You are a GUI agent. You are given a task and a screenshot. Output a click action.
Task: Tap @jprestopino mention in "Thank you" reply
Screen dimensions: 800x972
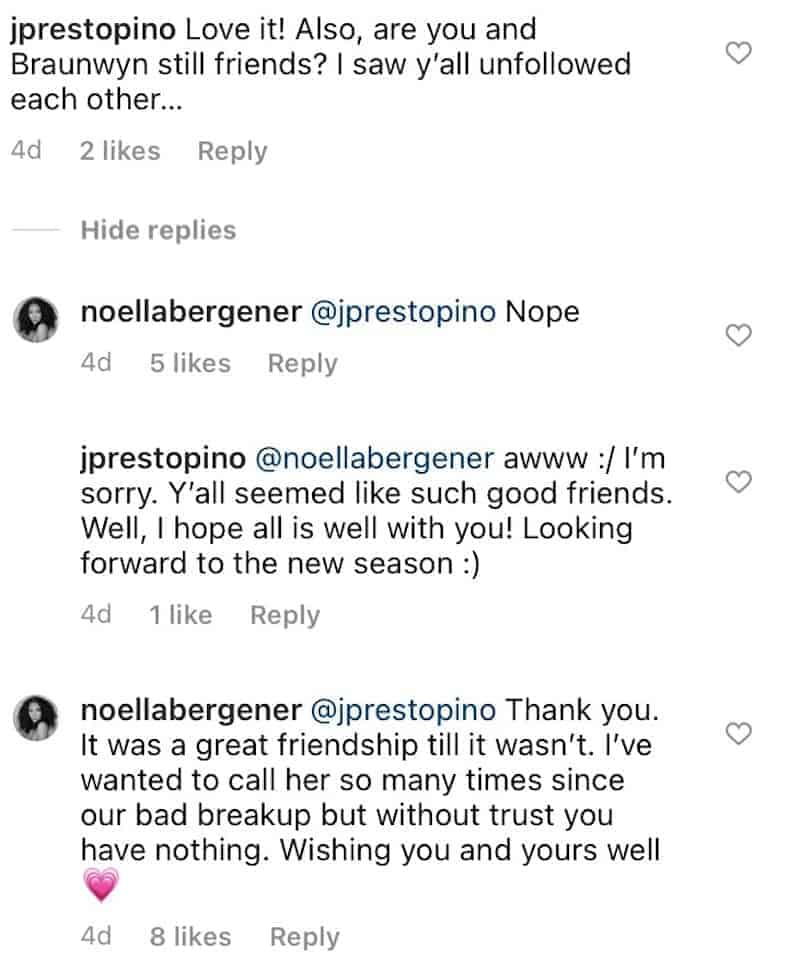pyautogui.click(x=402, y=711)
